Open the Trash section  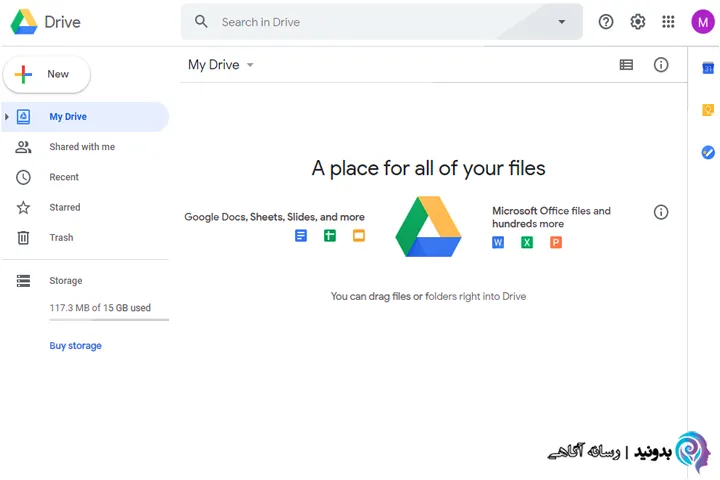coord(85,237)
